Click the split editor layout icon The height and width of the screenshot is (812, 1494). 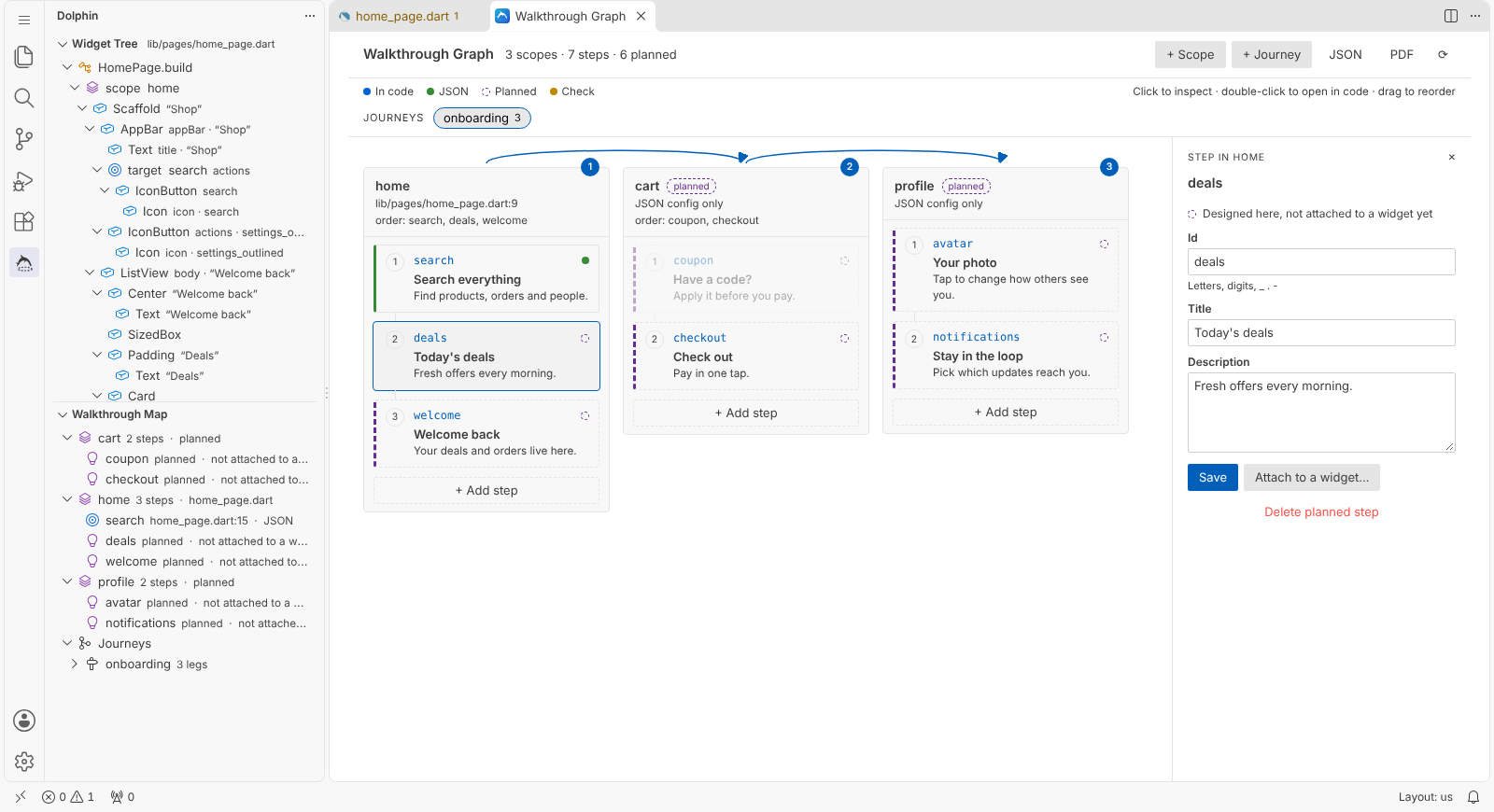(1451, 16)
